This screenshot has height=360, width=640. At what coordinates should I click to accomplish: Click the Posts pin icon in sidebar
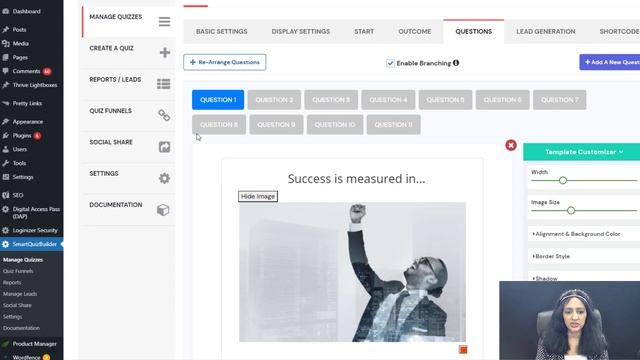pyautogui.click(x=6, y=29)
